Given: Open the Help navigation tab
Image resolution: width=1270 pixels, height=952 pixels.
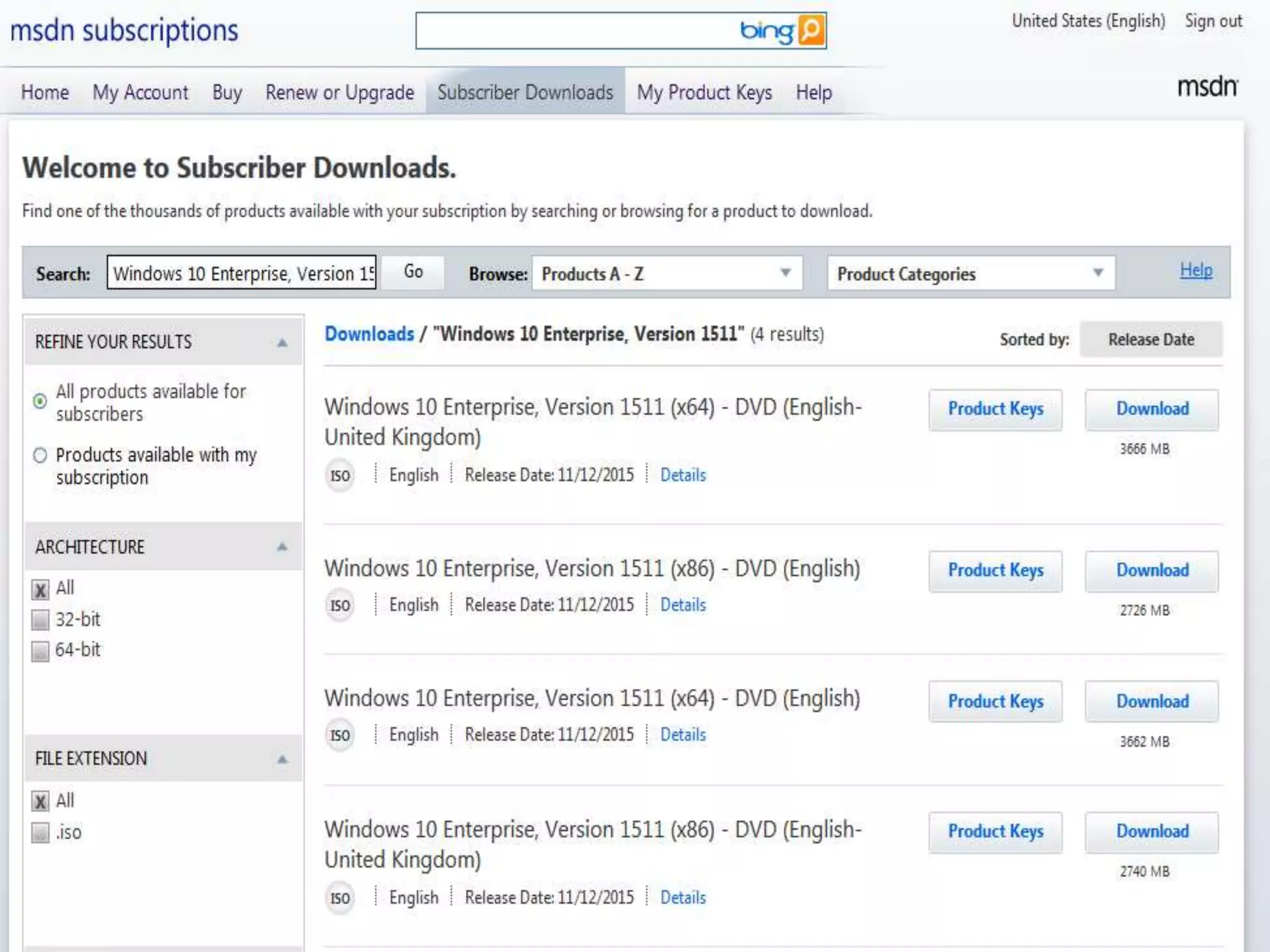Looking at the screenshot, I should point(814,92).
